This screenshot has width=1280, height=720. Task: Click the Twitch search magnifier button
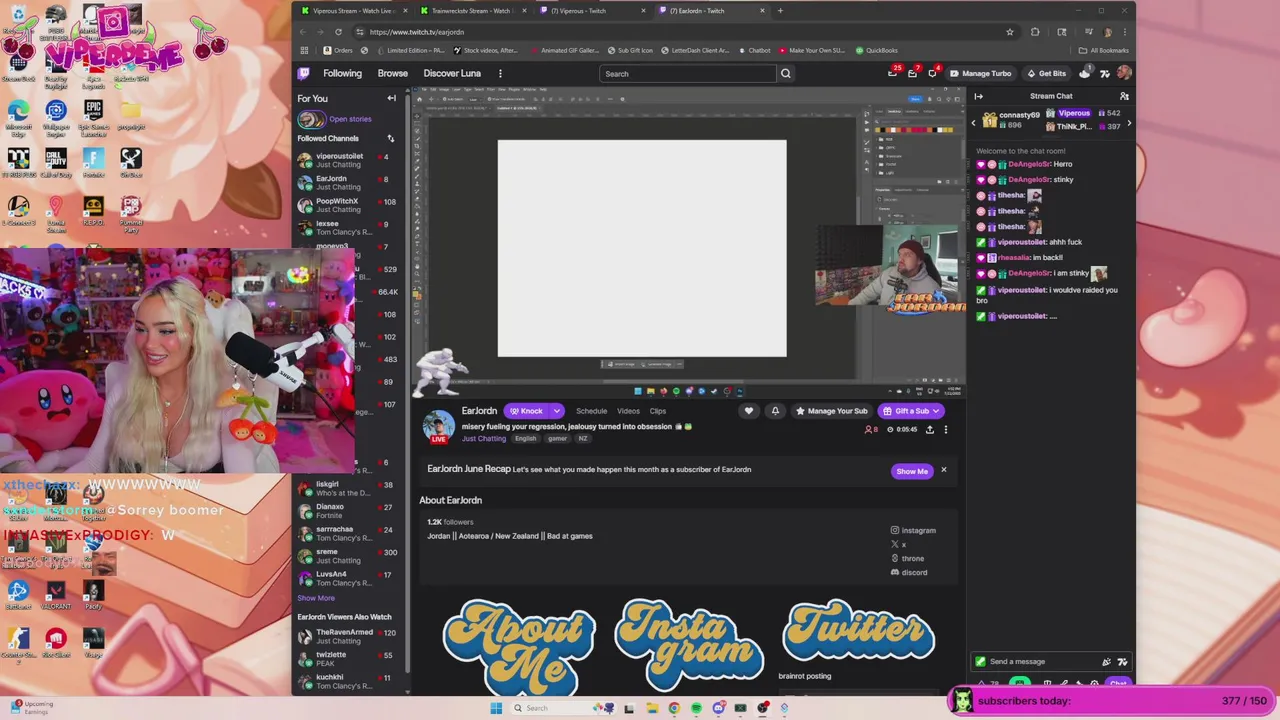point(785,73)
